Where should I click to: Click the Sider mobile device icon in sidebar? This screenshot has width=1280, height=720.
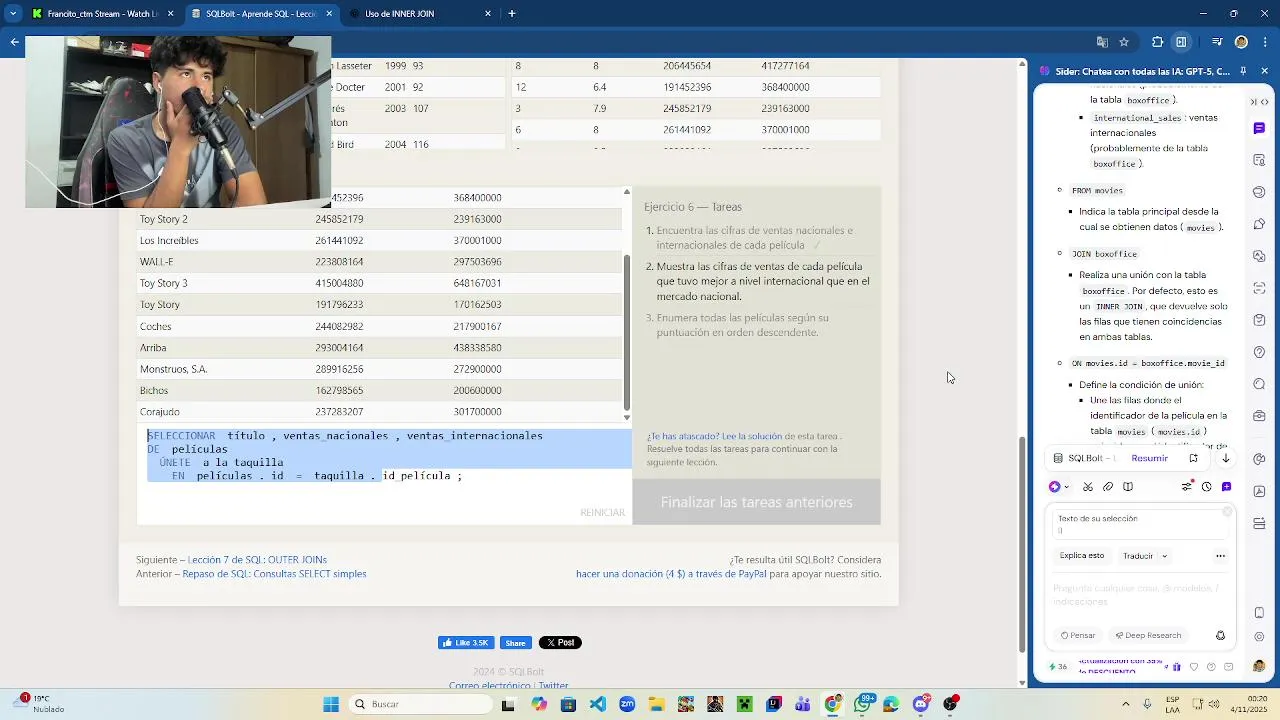pos(1259,612)
